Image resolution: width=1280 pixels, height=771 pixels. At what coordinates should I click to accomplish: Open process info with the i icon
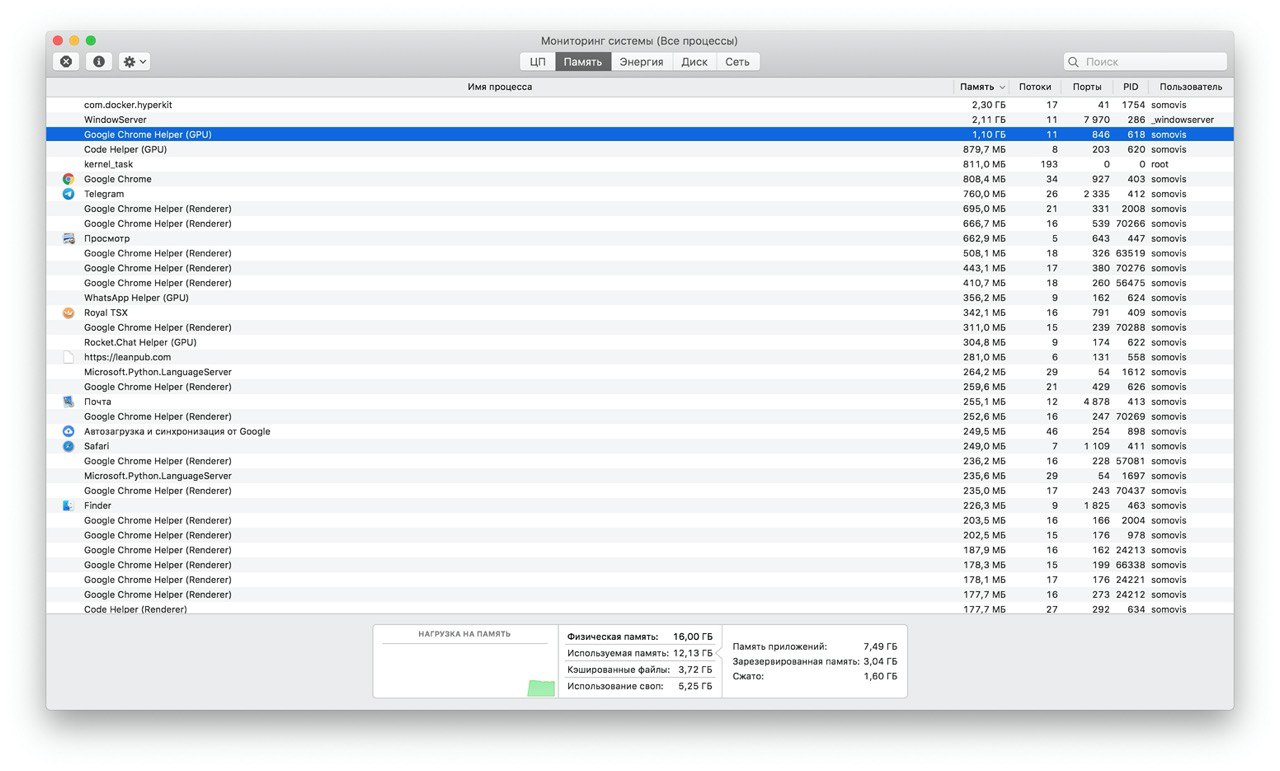[x=98, y=61]
